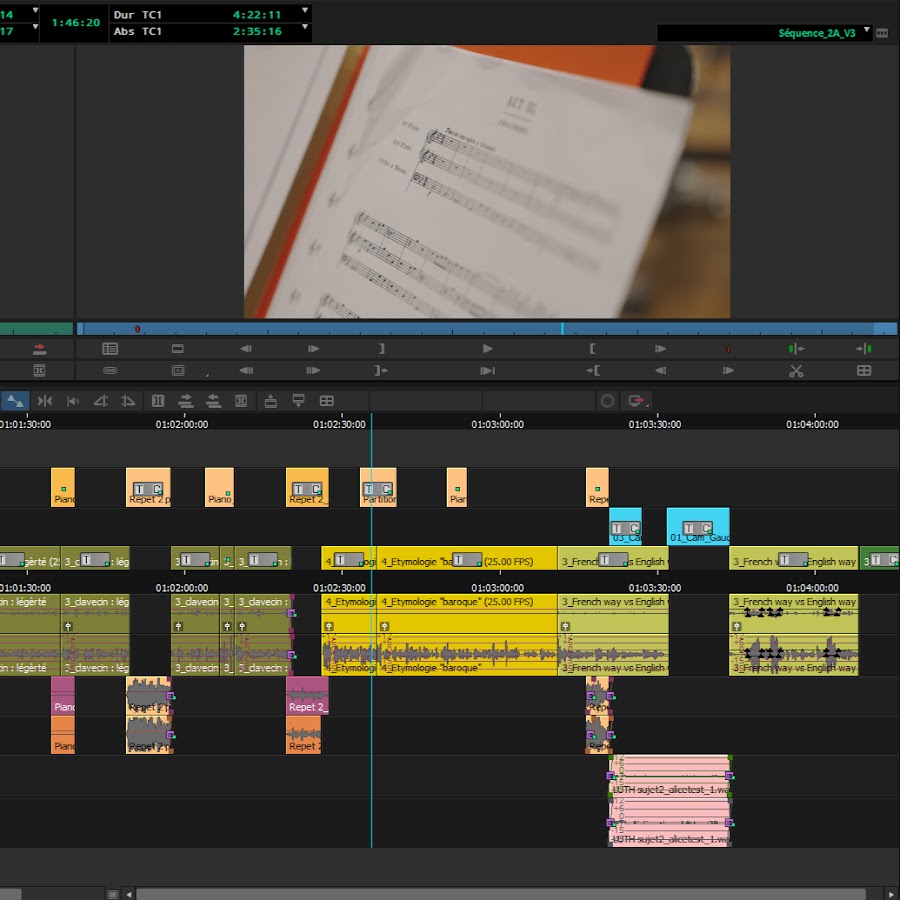
Task: Click the Dur TC1 label
Action: pyautogui.click(x=138, y=14)
